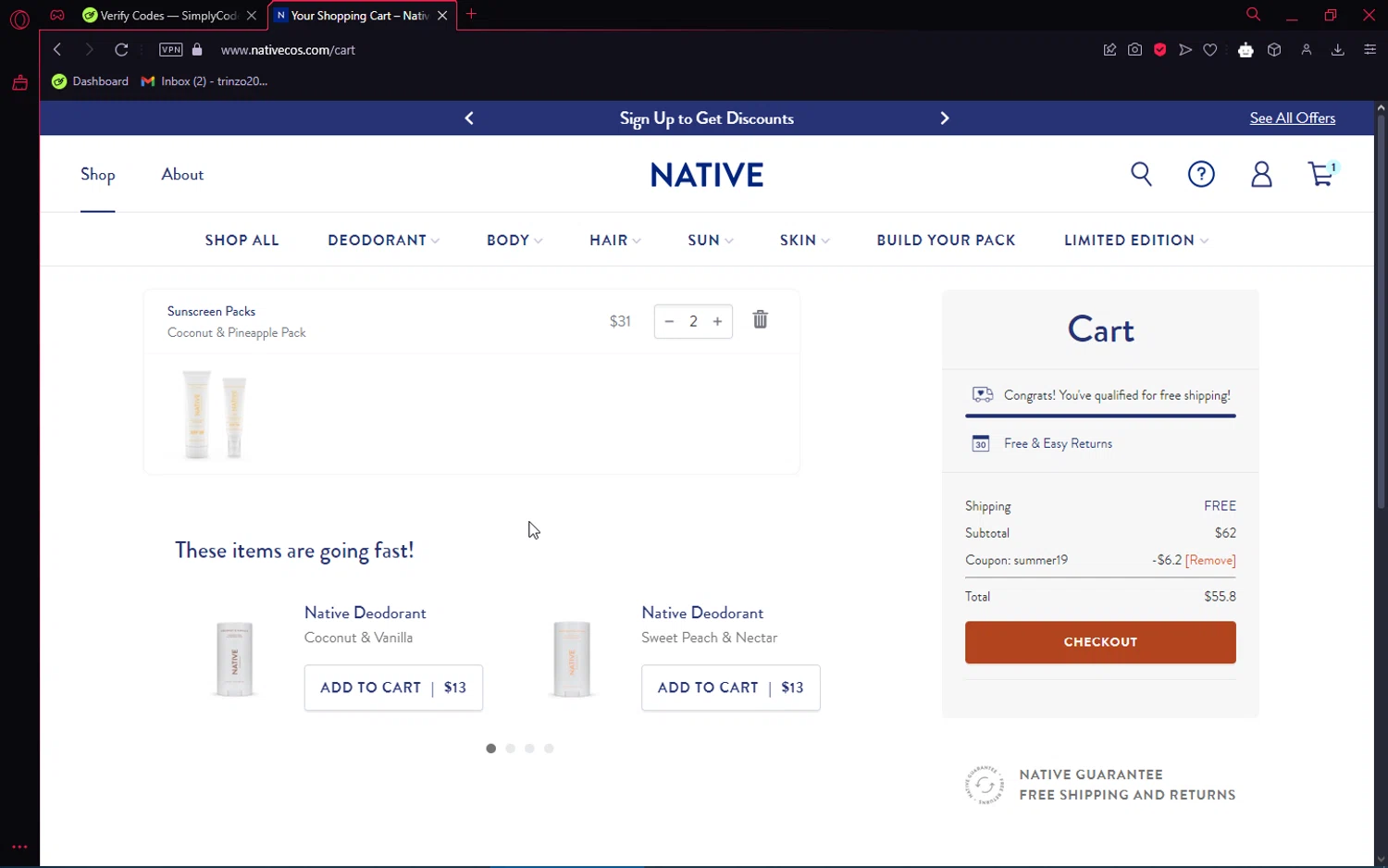Open the extensions cube icon
Image resolution: width=1388 pixels, height=868 pixels.
[x=1274, y=50]
